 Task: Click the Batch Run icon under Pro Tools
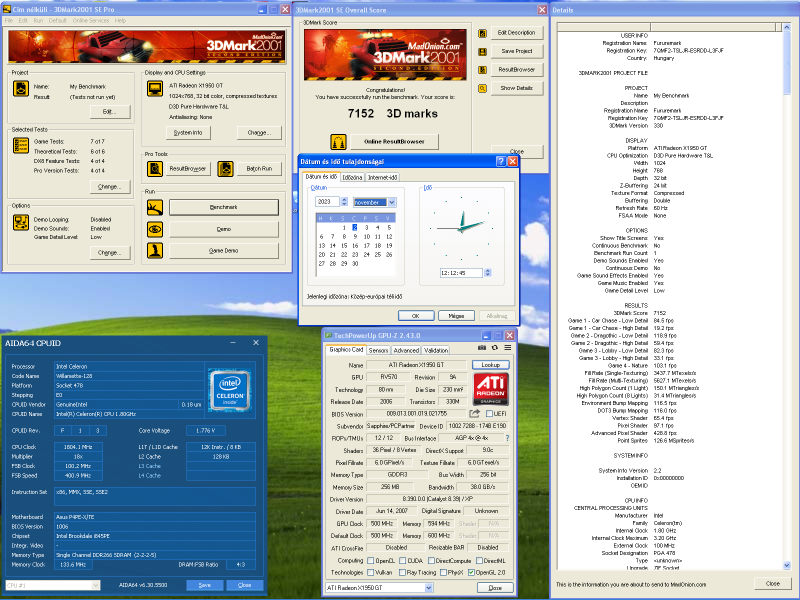click(226, 168)
